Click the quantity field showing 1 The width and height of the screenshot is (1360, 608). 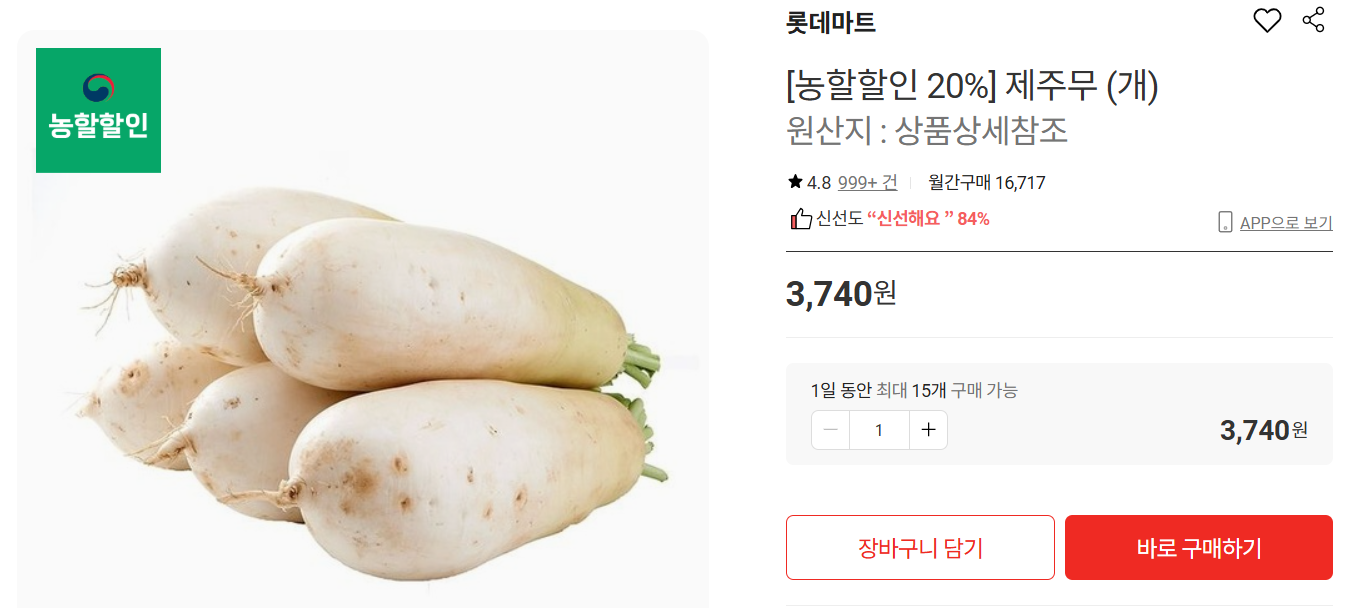tap(879, 430)
